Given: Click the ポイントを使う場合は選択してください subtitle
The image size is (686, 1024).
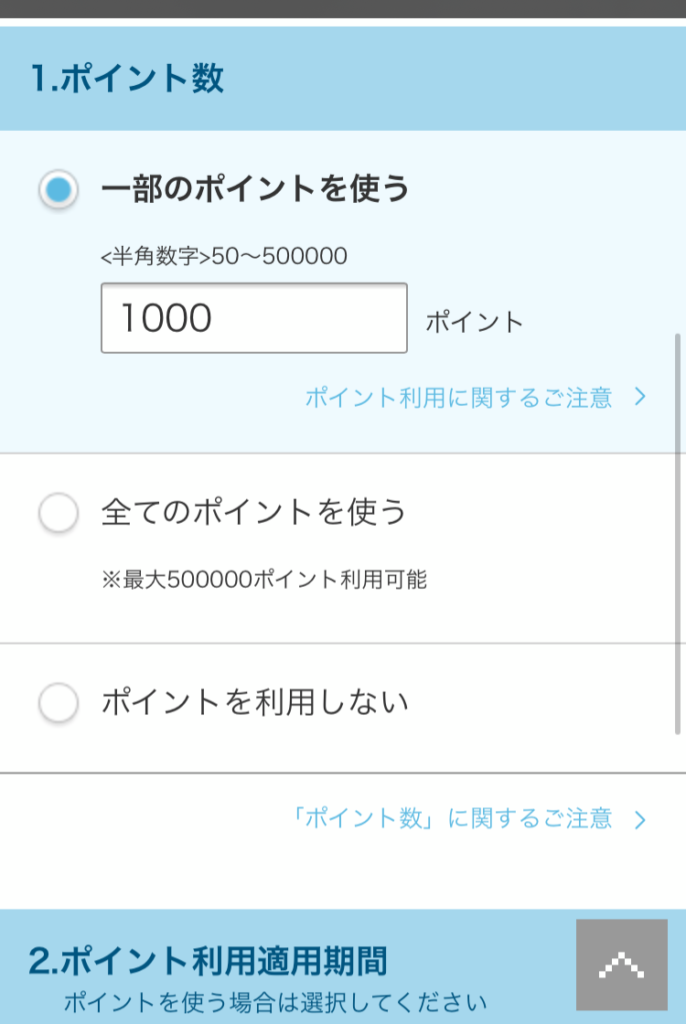Looking at the screenshot, I should coord(275,1002).
